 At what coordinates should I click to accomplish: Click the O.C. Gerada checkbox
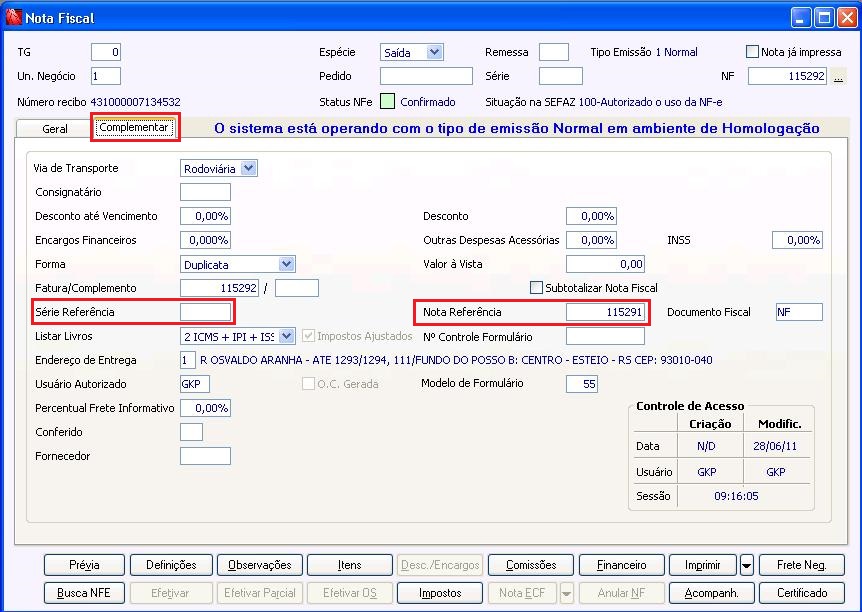click(x=308, y=384)
